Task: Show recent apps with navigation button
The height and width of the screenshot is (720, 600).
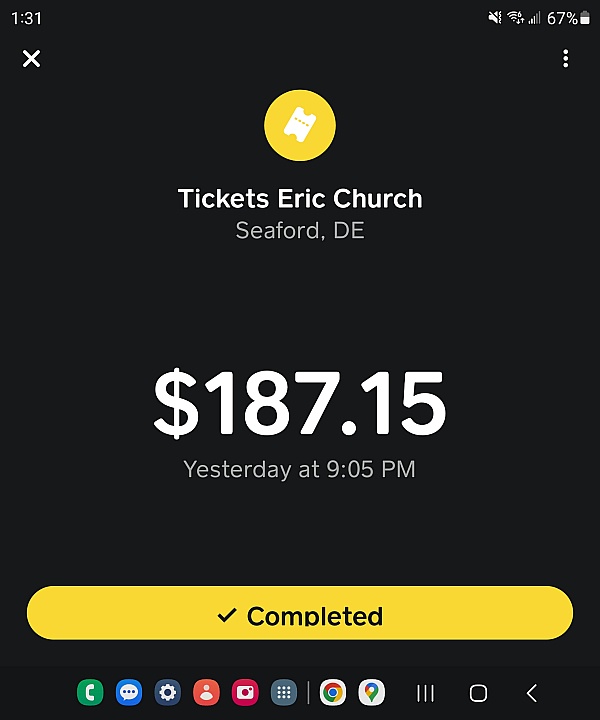Action: click(x=426, y=692)
